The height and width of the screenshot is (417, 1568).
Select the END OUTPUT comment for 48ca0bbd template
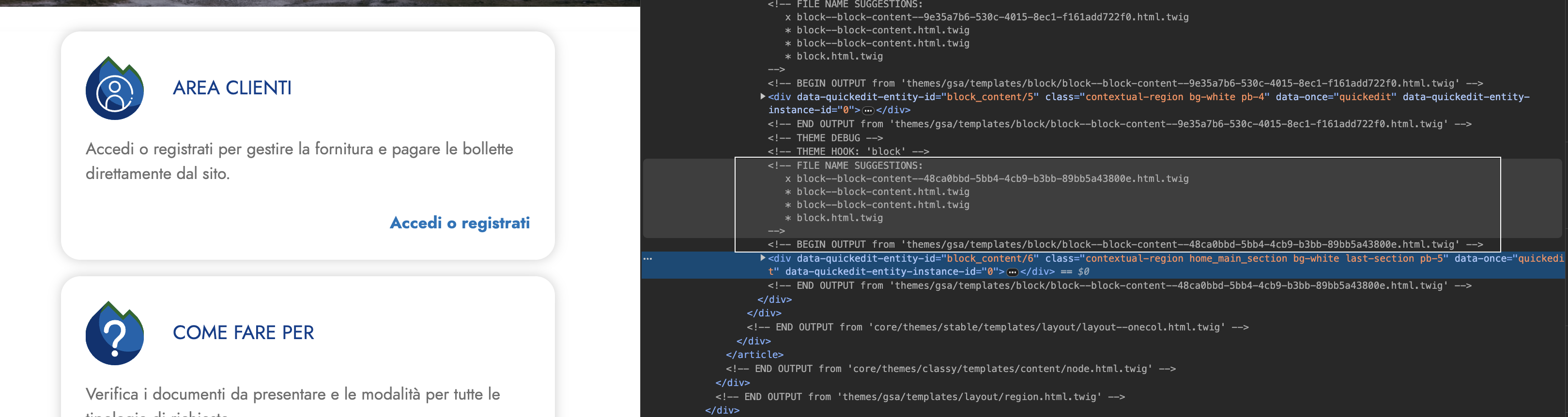coord(1120,286)
